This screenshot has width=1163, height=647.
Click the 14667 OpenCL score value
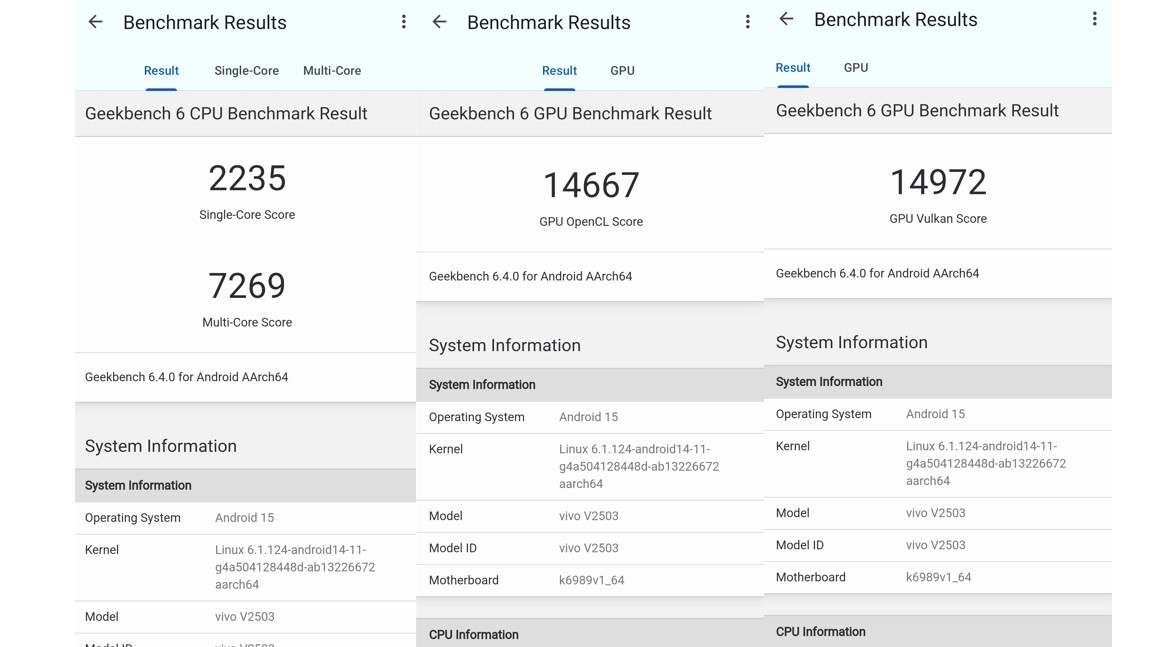[591, 185]
